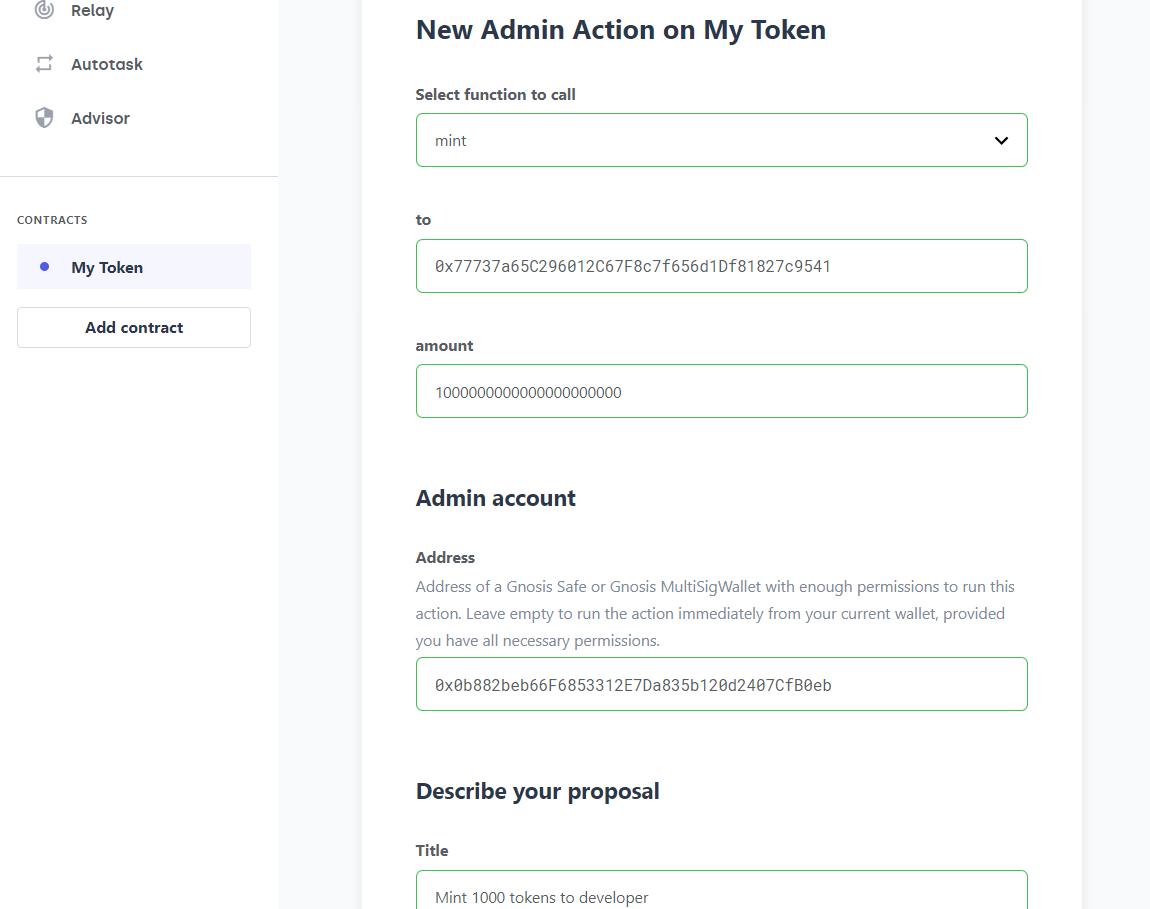Click the Autotask arrows icon
Viewport: 1150px width, 909px height.
(x=44, y=64)
